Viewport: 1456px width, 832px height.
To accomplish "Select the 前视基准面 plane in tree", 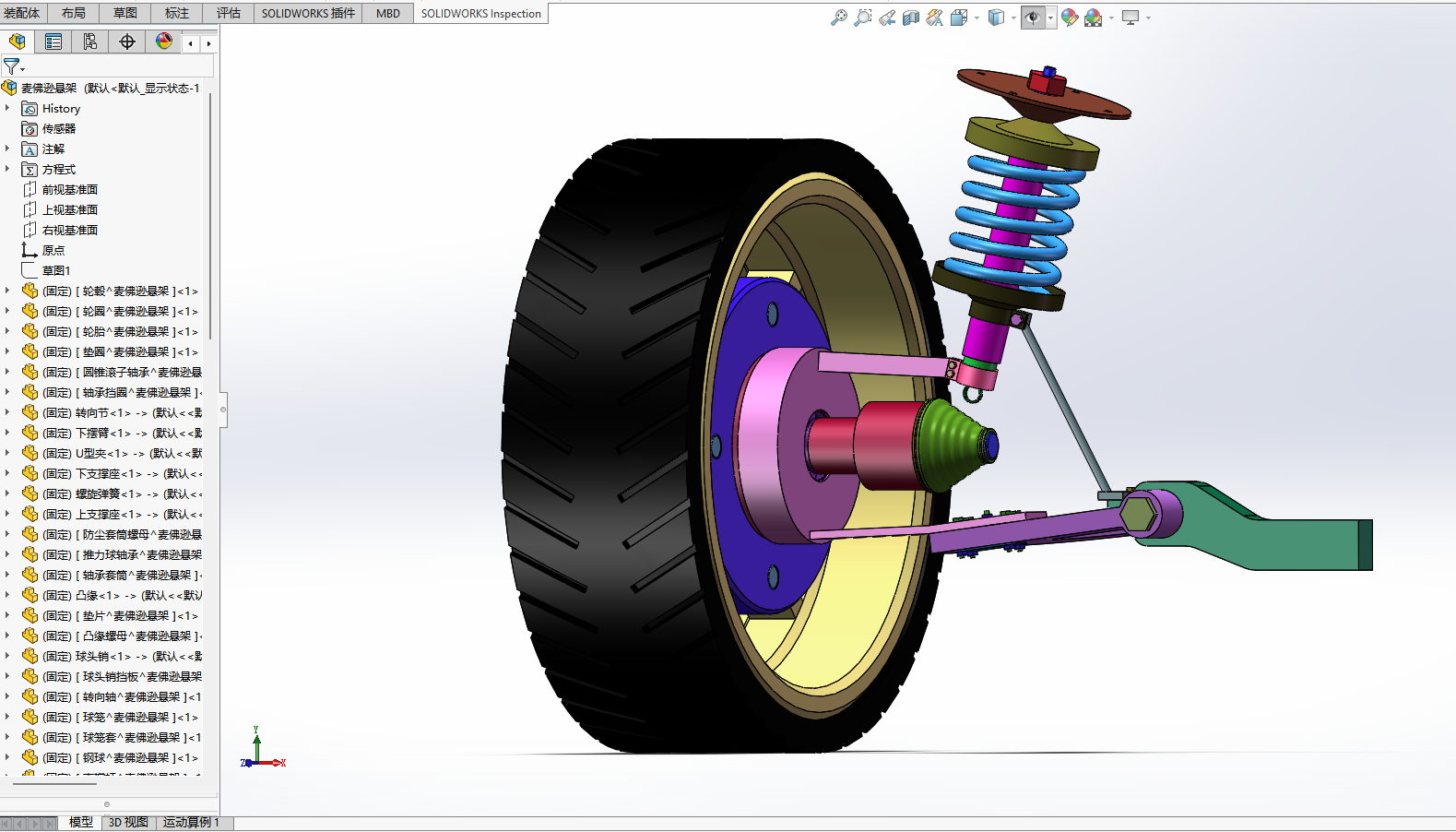I will (x=69, y=189).
